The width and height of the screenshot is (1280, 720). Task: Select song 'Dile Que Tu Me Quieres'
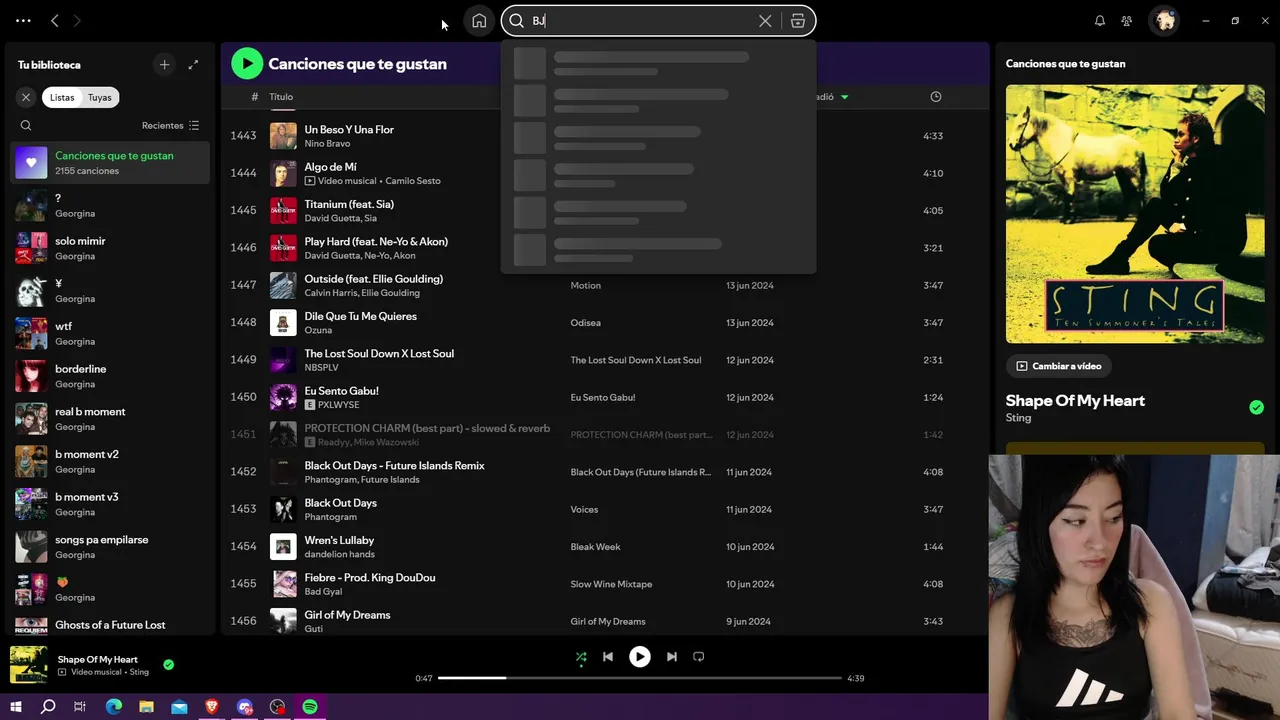click(x=361, y=316)
